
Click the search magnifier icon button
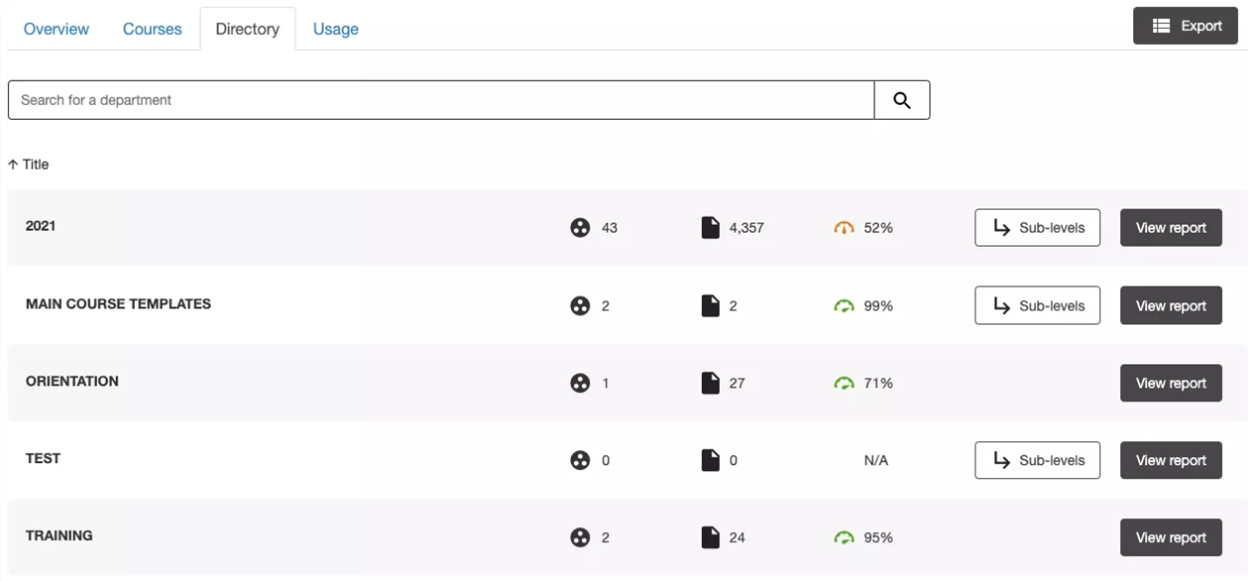901,100
